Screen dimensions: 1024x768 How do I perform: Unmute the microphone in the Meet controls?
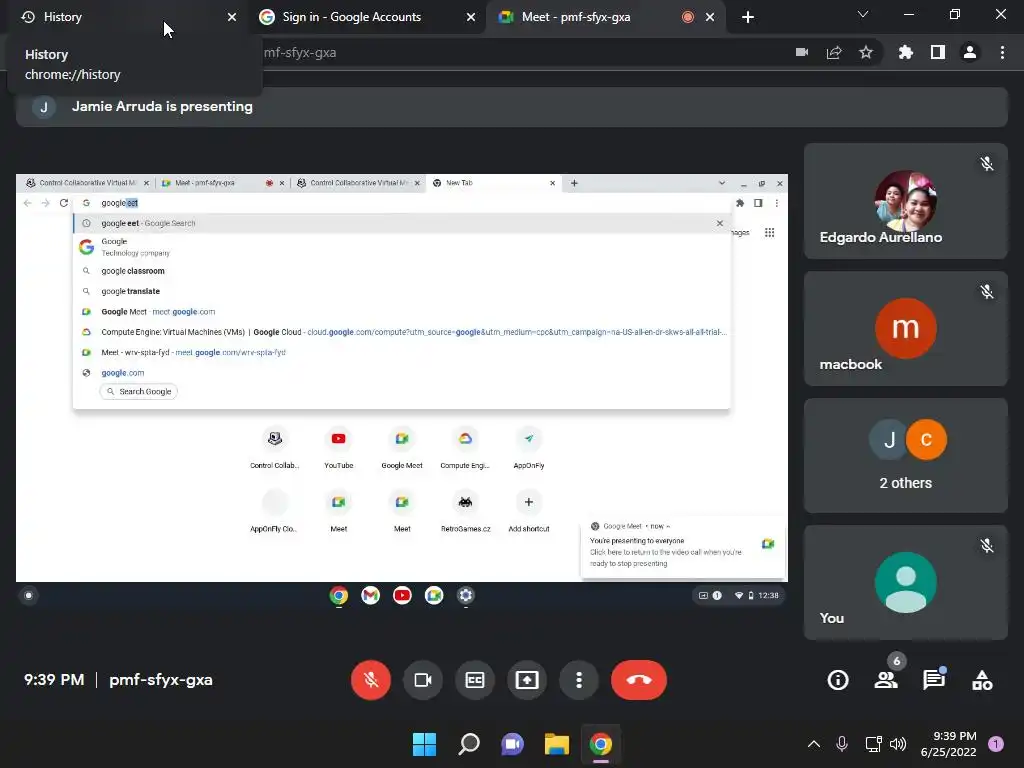click(x=370, y=680)
